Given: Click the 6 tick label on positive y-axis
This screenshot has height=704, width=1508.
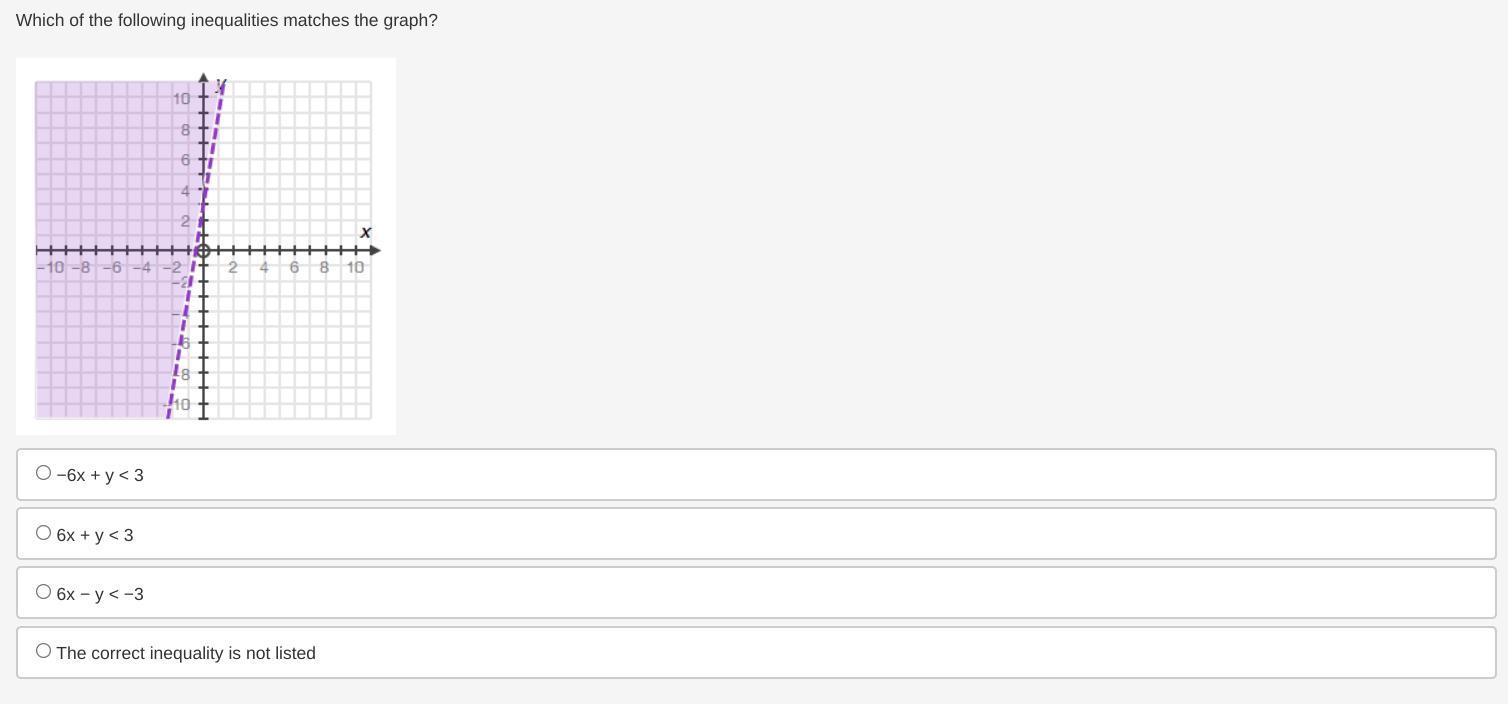Looking at the screenshot, I should [185, 160].
